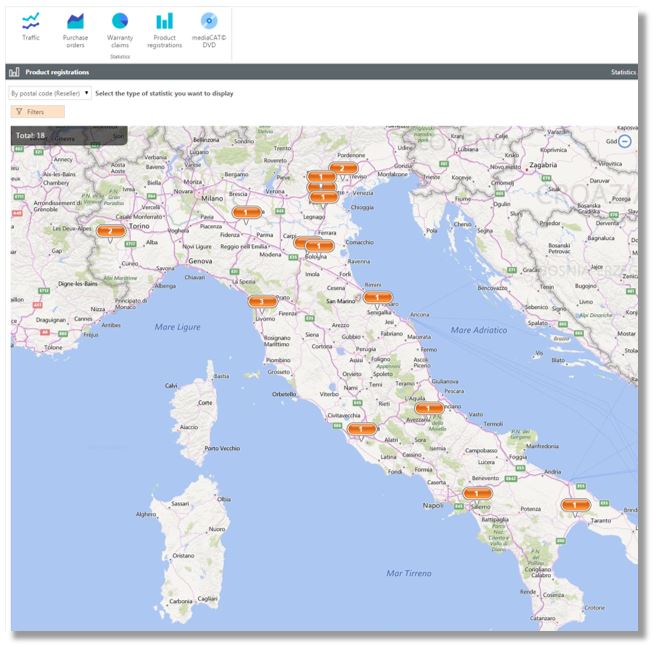Open the mediaCAT DVD item
The image size is (653, 645).
pos(209,26)
